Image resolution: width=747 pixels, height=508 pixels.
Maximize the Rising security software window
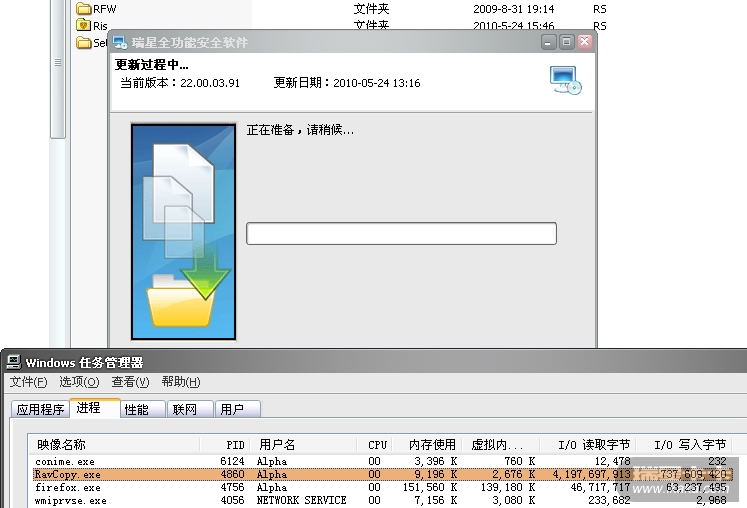click(566, 42)
